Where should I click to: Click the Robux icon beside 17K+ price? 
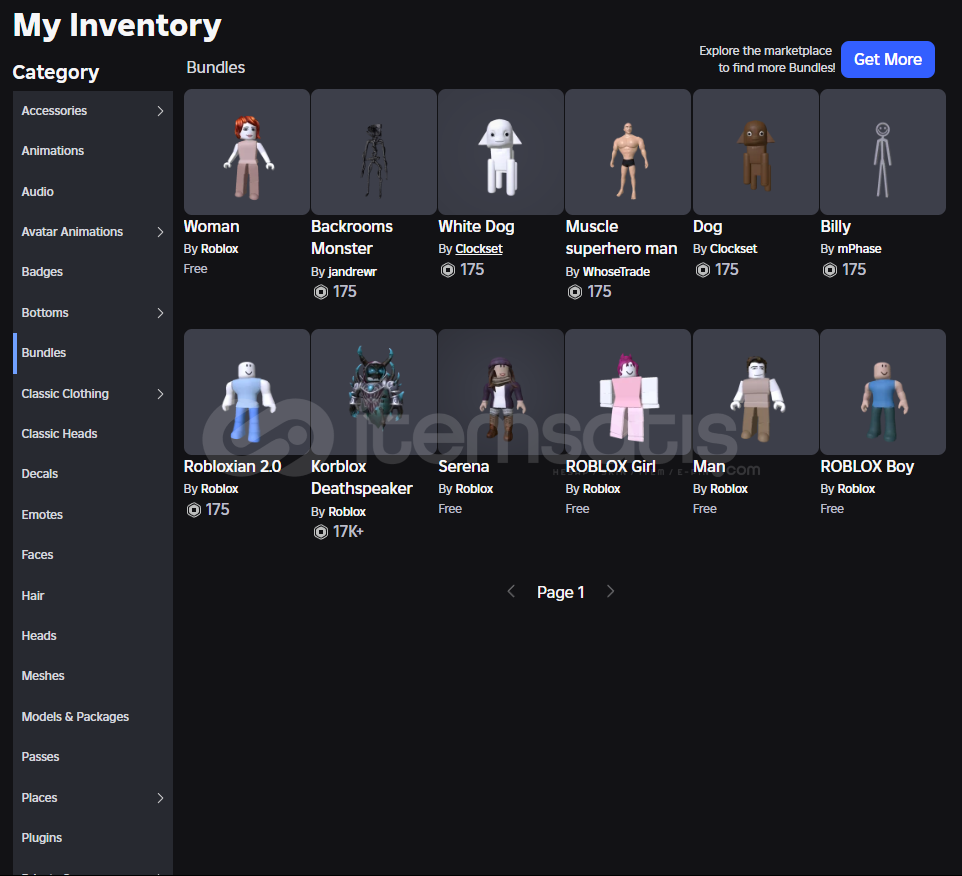(x=320, y=532)
